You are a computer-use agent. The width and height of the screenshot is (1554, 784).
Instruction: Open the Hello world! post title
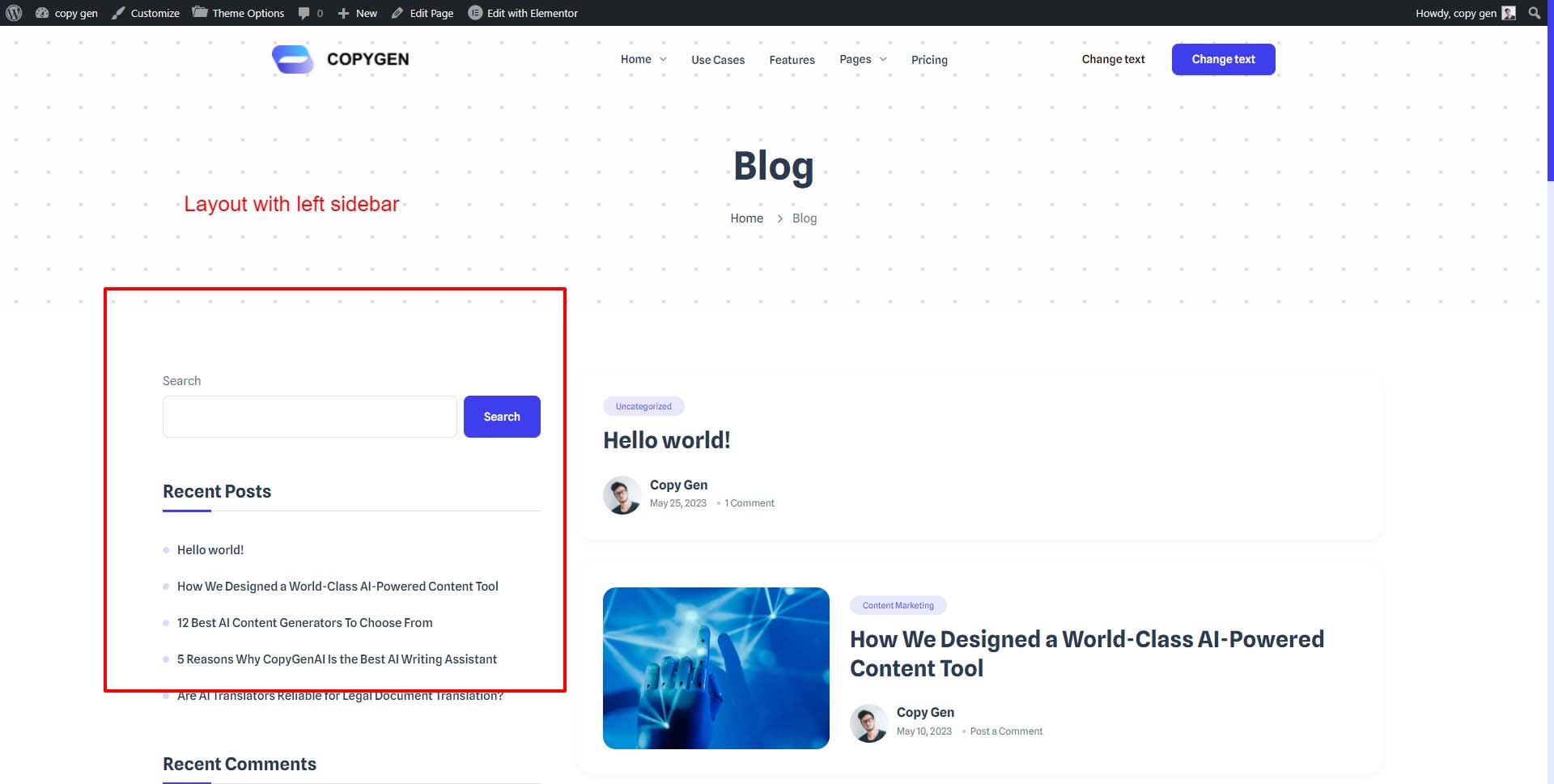click(667, 440)
